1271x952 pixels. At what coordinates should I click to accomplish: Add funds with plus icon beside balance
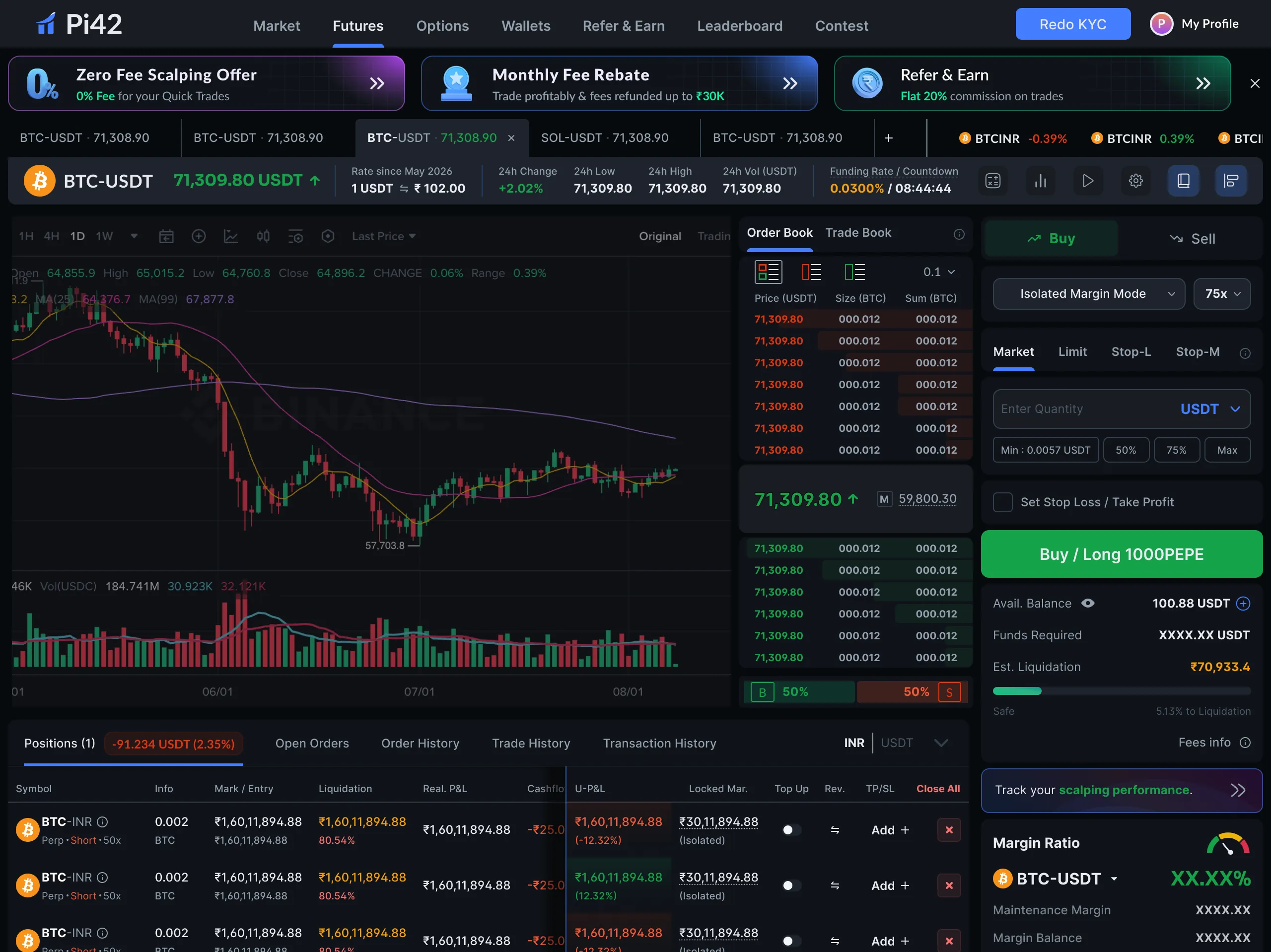pyautogui.click(x=1243, y=603)
